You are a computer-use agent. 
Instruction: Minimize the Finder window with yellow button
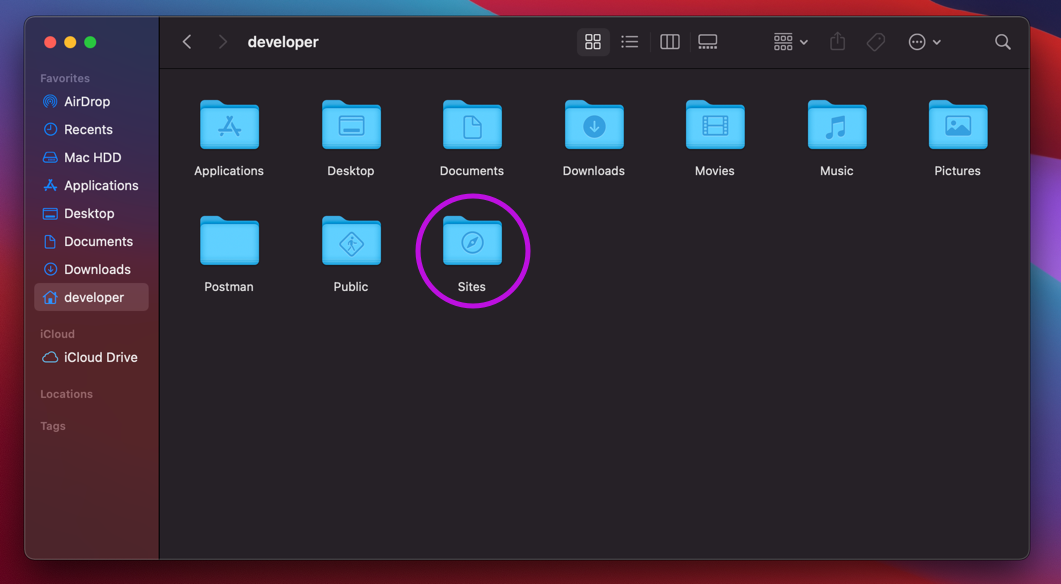tap(70, 42)
